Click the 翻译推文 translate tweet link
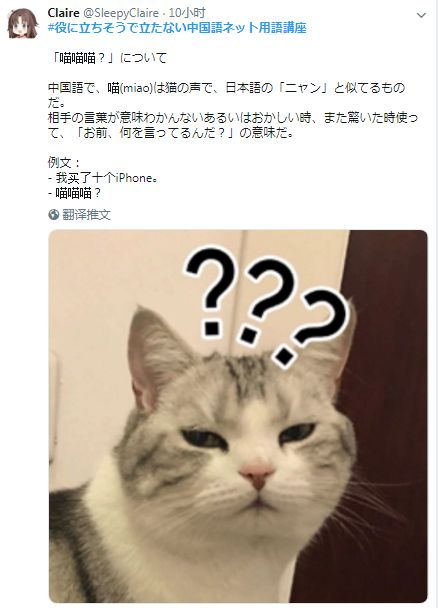The width and height of the screenshot is (438, 608). (x=86, y=214)
